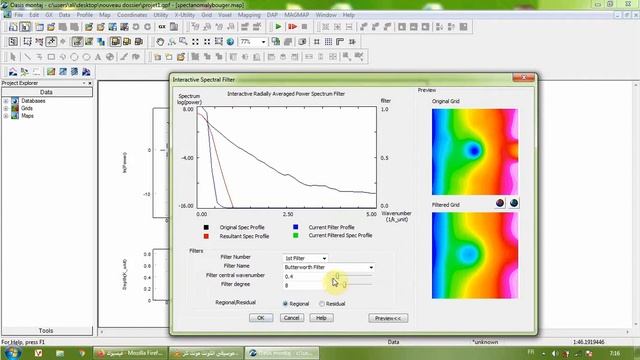This screenshot has width=640, height=360.
Task: Select the circle drawing tool
Action: (74, 57)
